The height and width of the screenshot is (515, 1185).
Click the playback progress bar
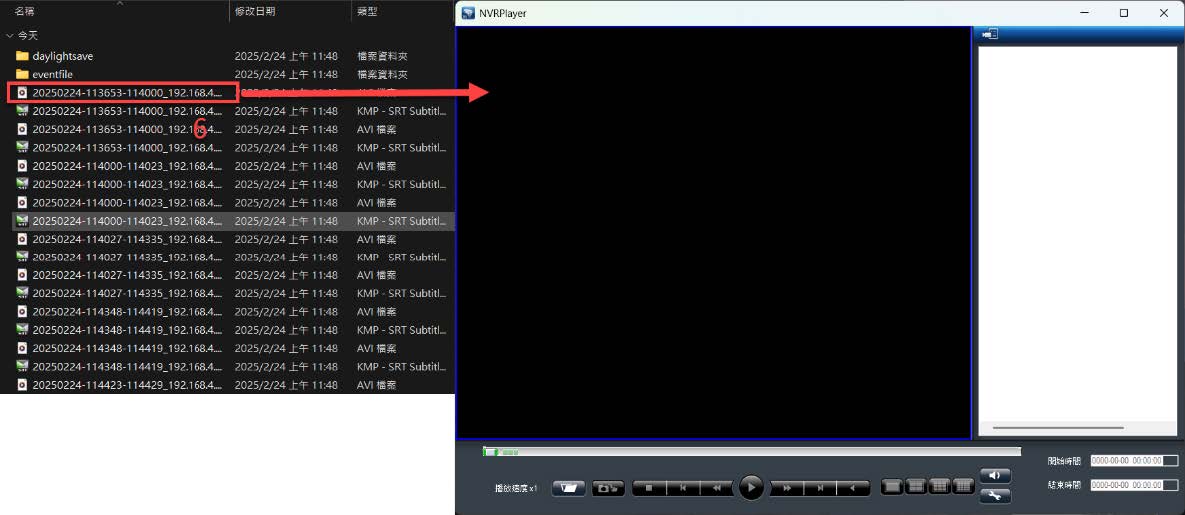tap(750, 452)
